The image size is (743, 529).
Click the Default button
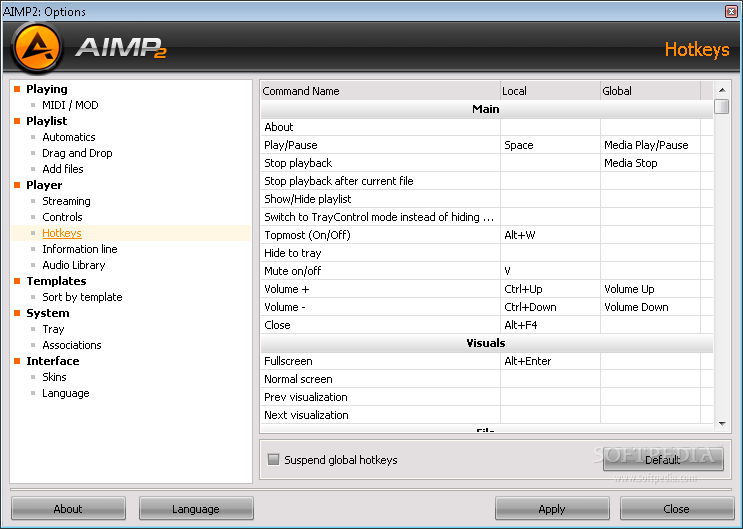pos(663,459)
